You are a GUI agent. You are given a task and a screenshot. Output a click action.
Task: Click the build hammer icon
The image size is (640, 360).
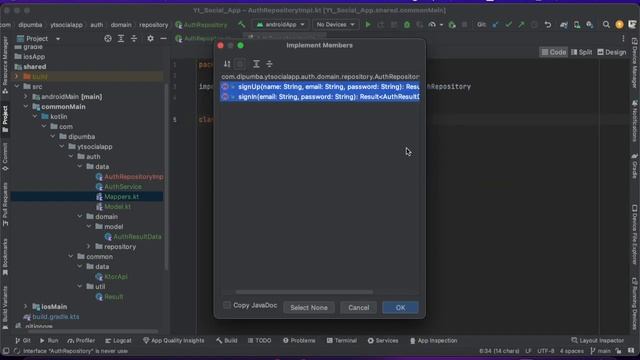tap(242, 24)
